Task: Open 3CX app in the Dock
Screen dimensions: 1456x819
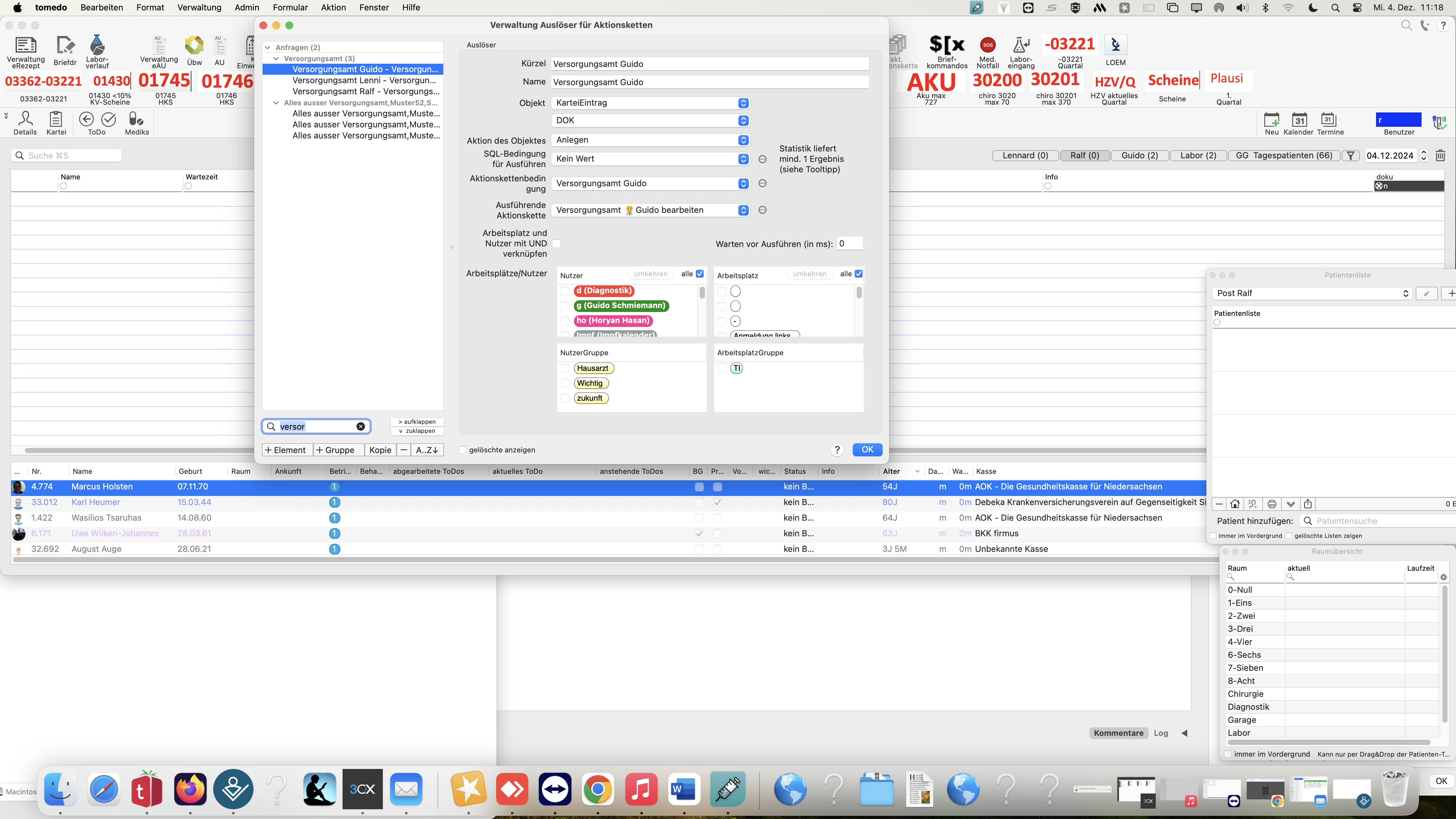Action: [x=362, y=789]
